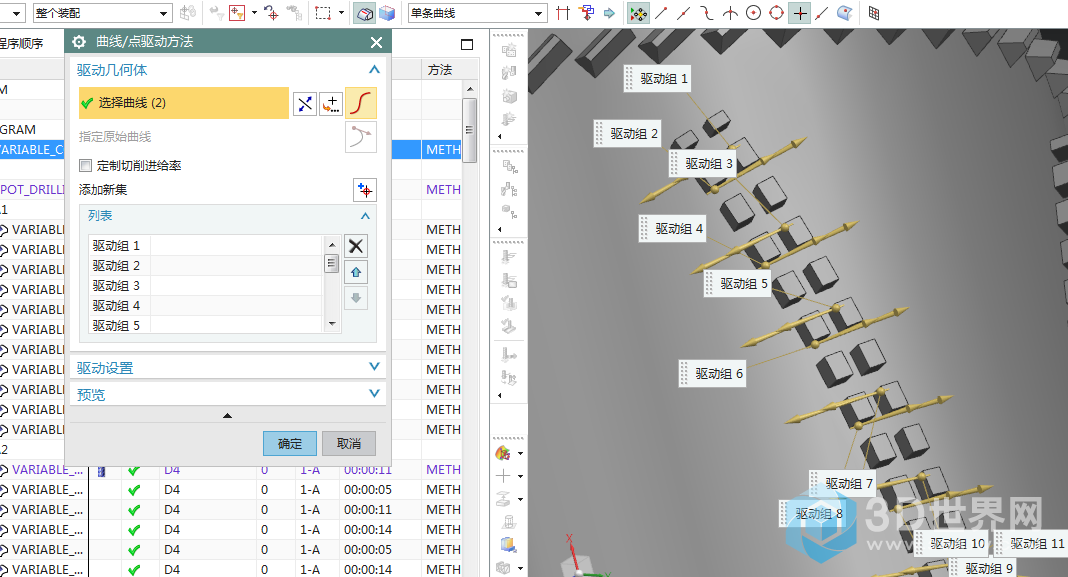Screen dimensions: 1068x577
Task: Expand the 驱动设置 section
Action: point(230,368)
